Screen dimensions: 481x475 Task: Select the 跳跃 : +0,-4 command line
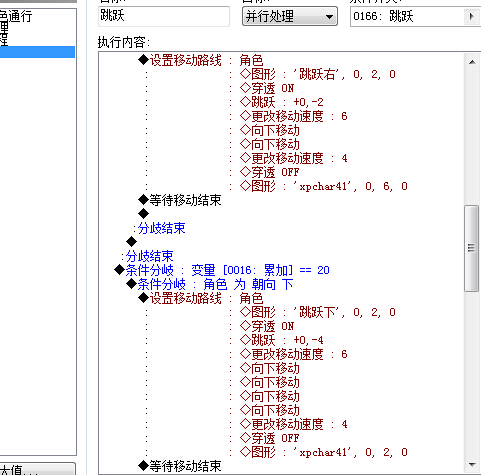(282, 340)
